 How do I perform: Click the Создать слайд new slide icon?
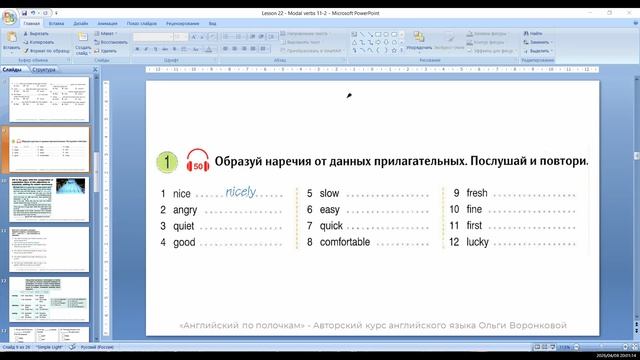[83, 38]
